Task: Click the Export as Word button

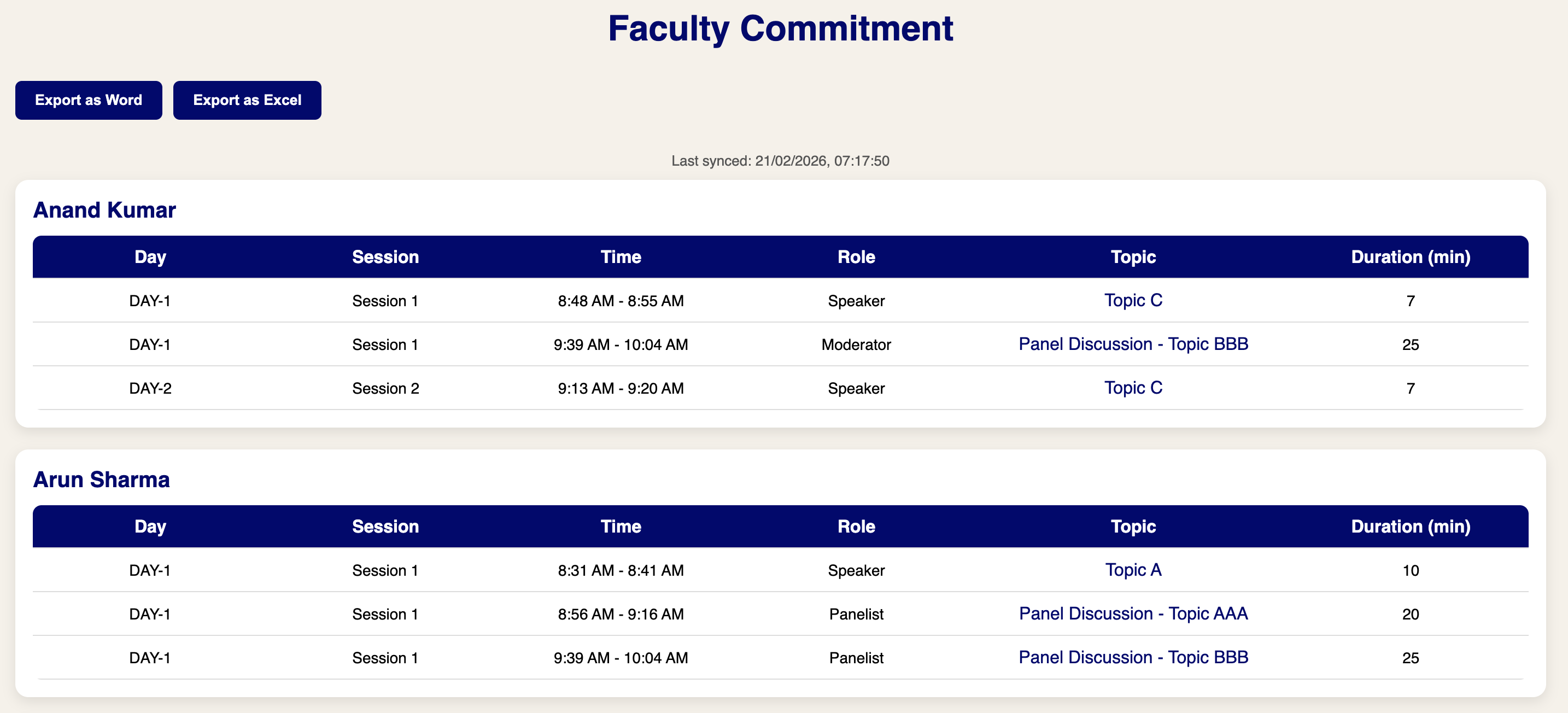Action: (x=88, y=100)
